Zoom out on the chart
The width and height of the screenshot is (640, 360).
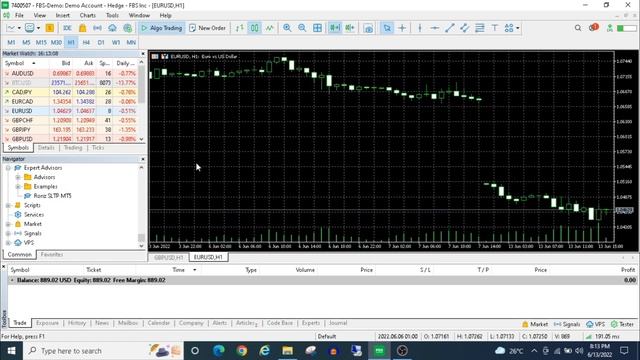click(302, 28)
